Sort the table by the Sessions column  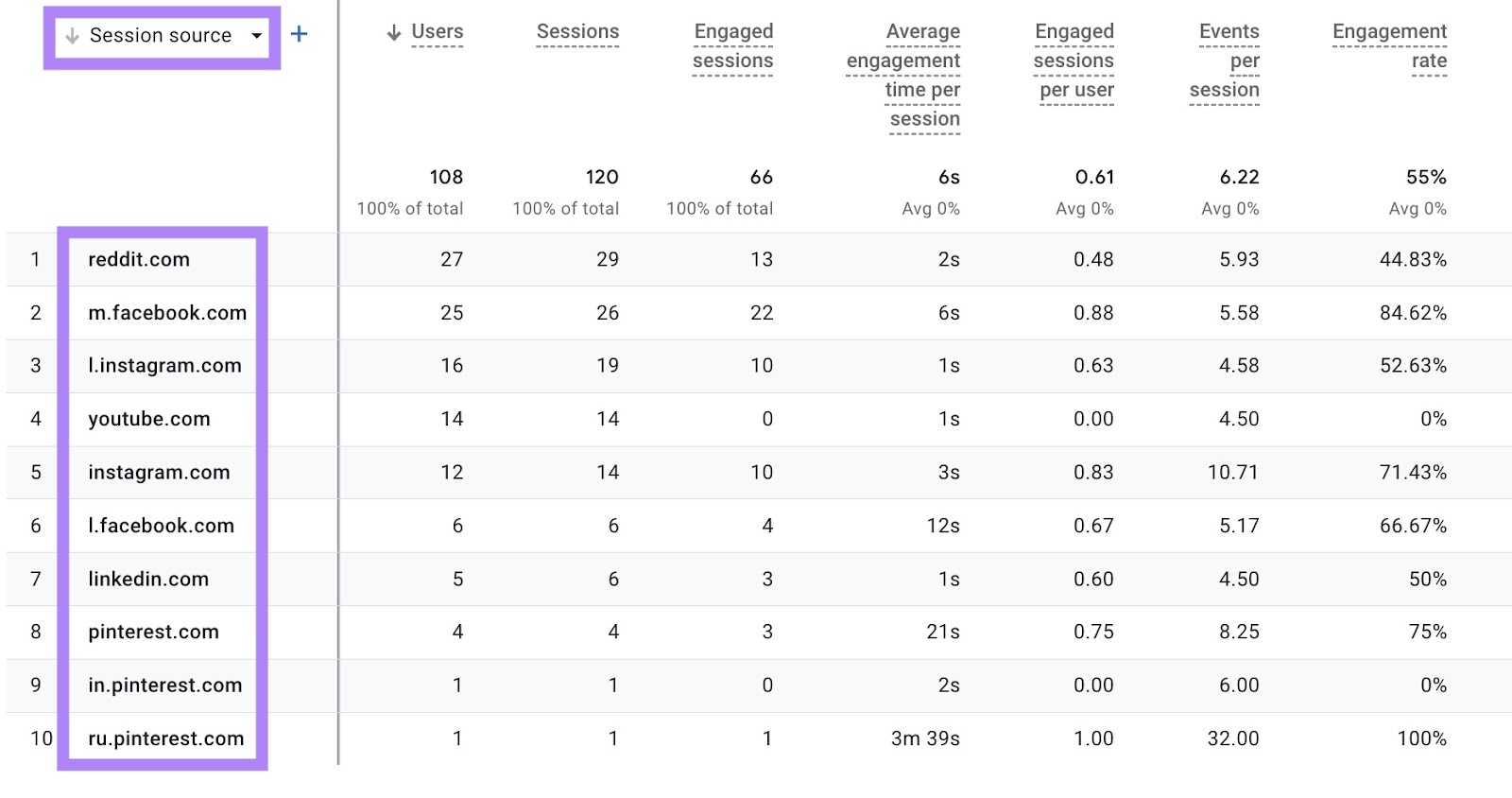(x=577, y=30)
